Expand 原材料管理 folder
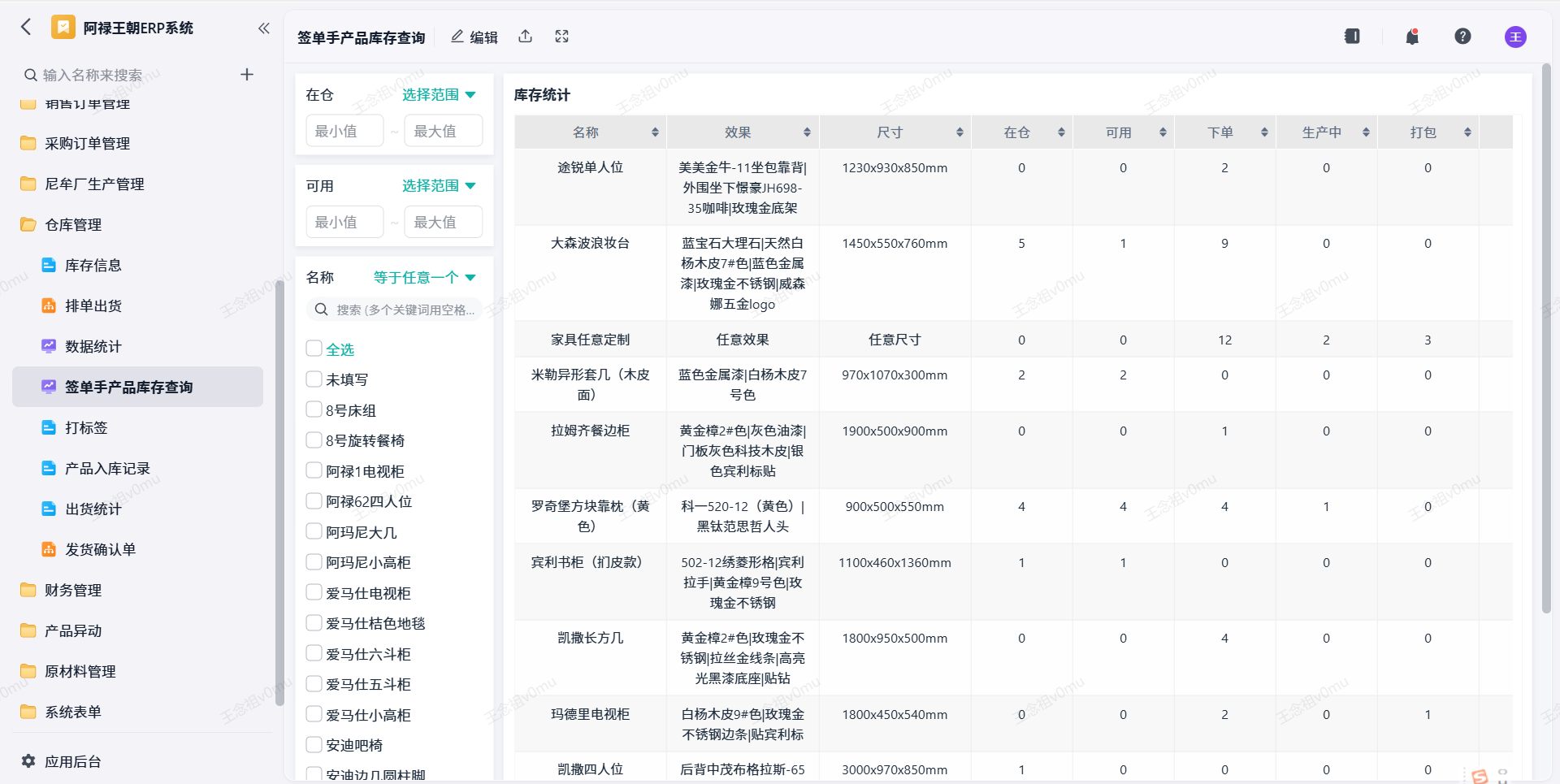 [x=137, y=672]
